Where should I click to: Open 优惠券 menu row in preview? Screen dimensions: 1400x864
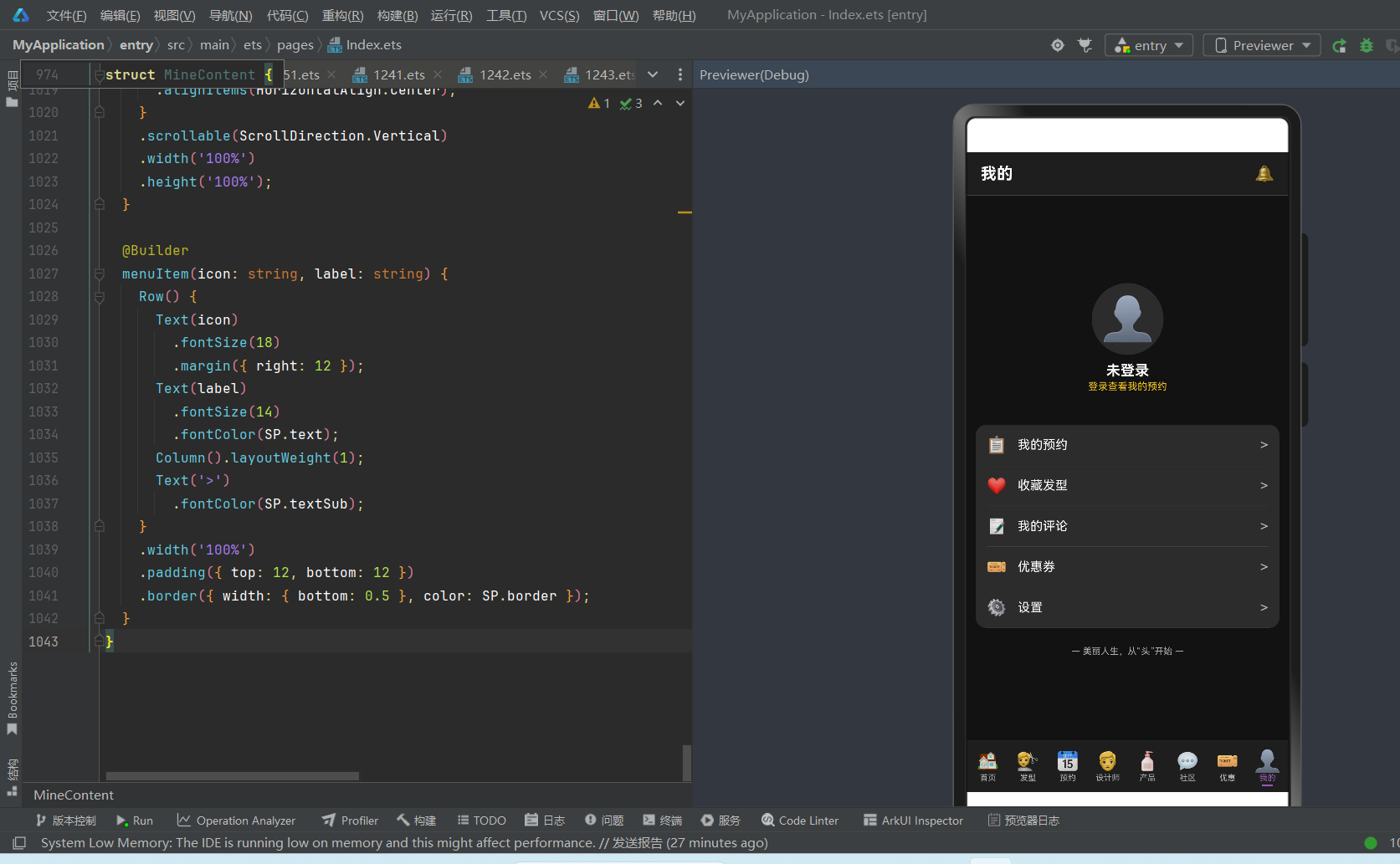click(x=1127, y=567)
